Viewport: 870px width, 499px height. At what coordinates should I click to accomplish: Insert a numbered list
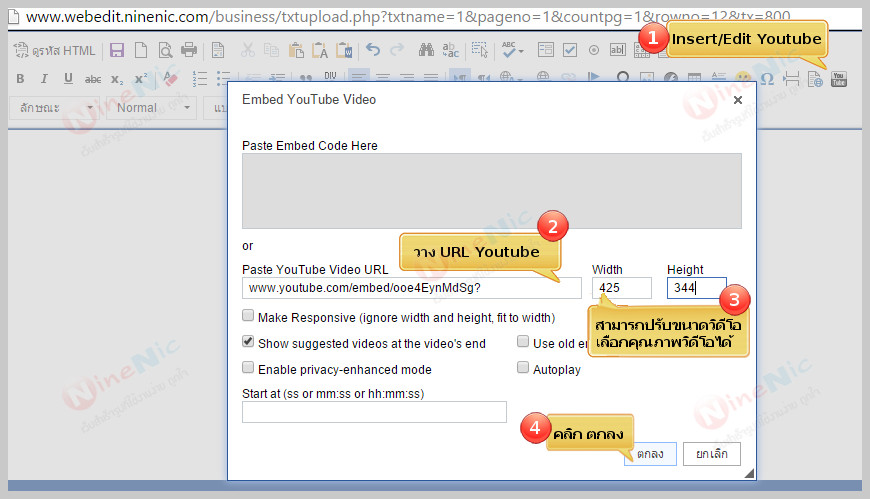pos(200,79)
